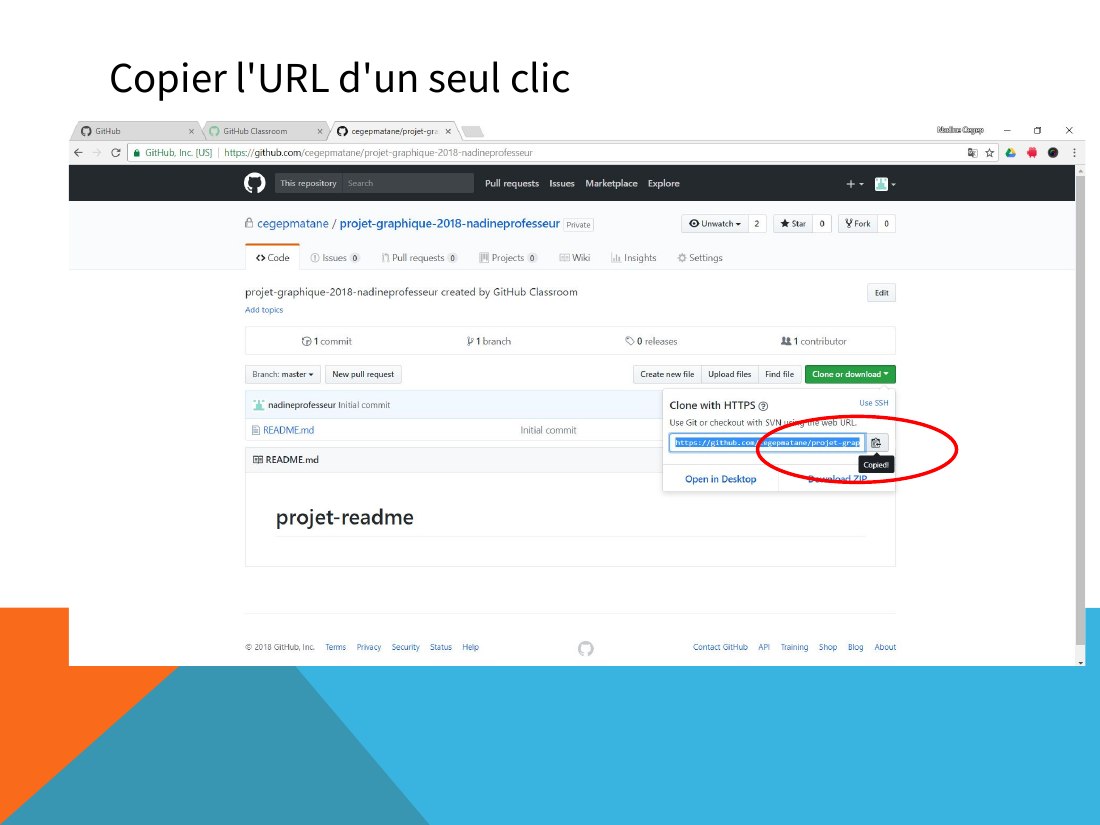Click Contact GitHub footer link
The height and width of the screenshot is (825, 1100).
pyautogui.click(x=720, y=648)
